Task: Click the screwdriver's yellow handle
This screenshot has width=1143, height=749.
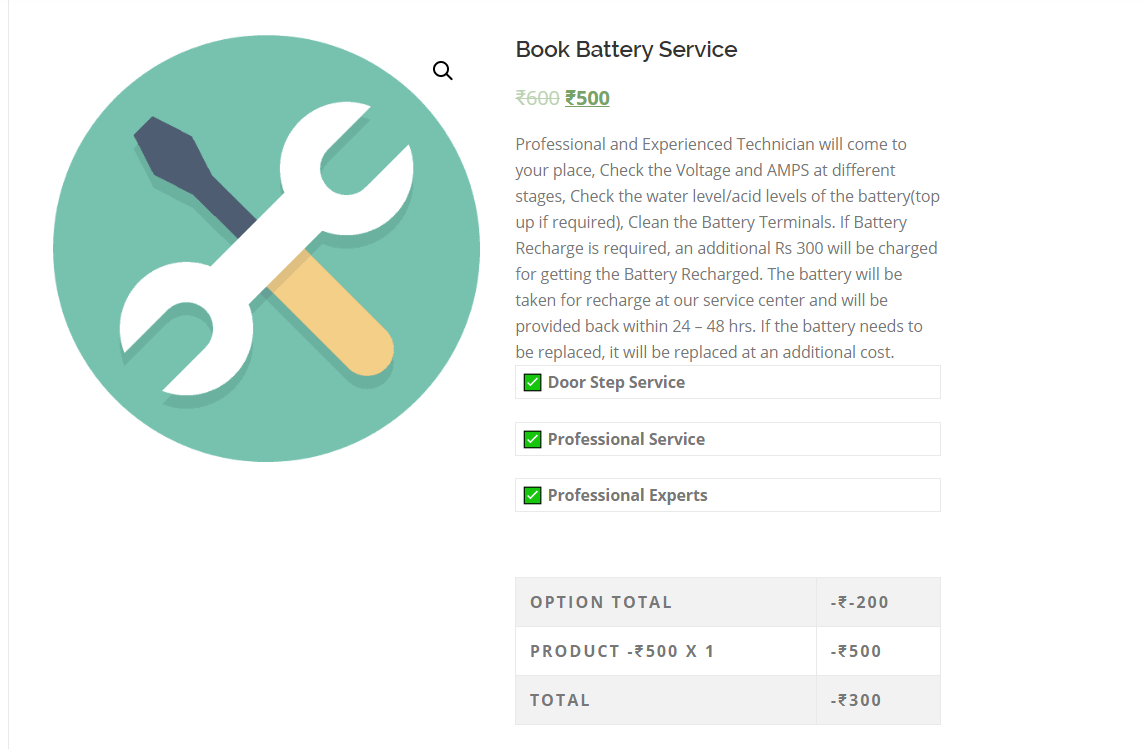Action: 332,312
